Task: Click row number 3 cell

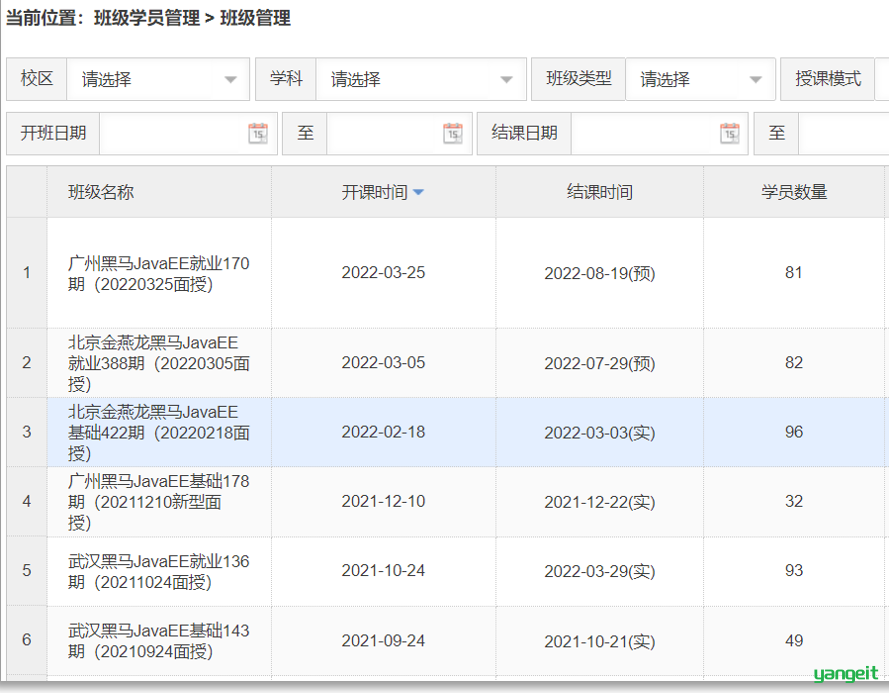Action: (27, 432)
